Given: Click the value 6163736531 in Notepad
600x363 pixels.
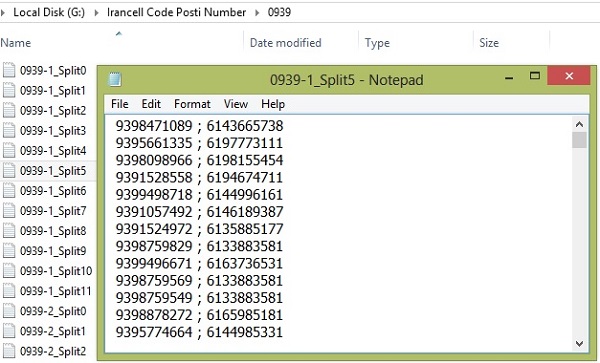Looking at the screenshot, I should coord(245,264).
